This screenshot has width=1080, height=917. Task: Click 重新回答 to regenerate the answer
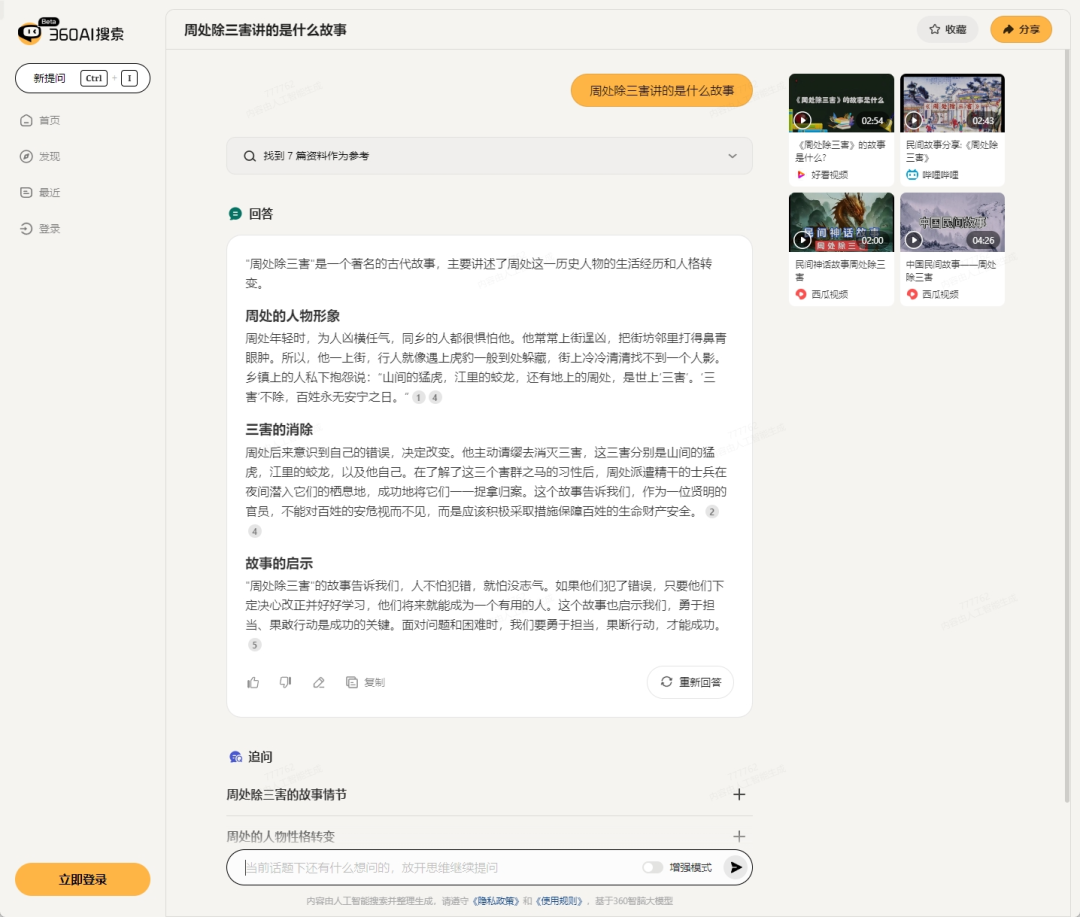(690, 682)
